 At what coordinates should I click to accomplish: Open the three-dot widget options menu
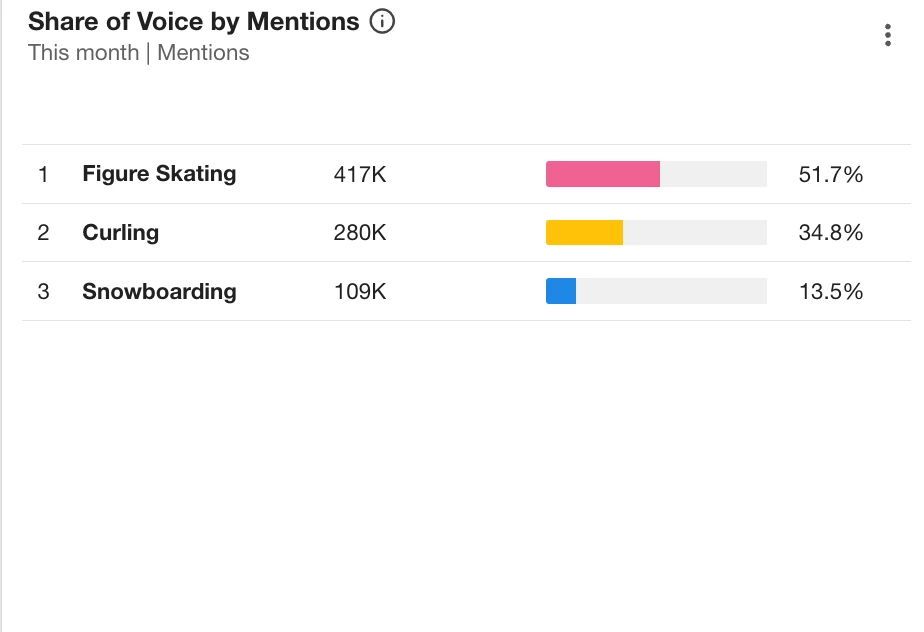pyautogui.click(x=887, y=36)
